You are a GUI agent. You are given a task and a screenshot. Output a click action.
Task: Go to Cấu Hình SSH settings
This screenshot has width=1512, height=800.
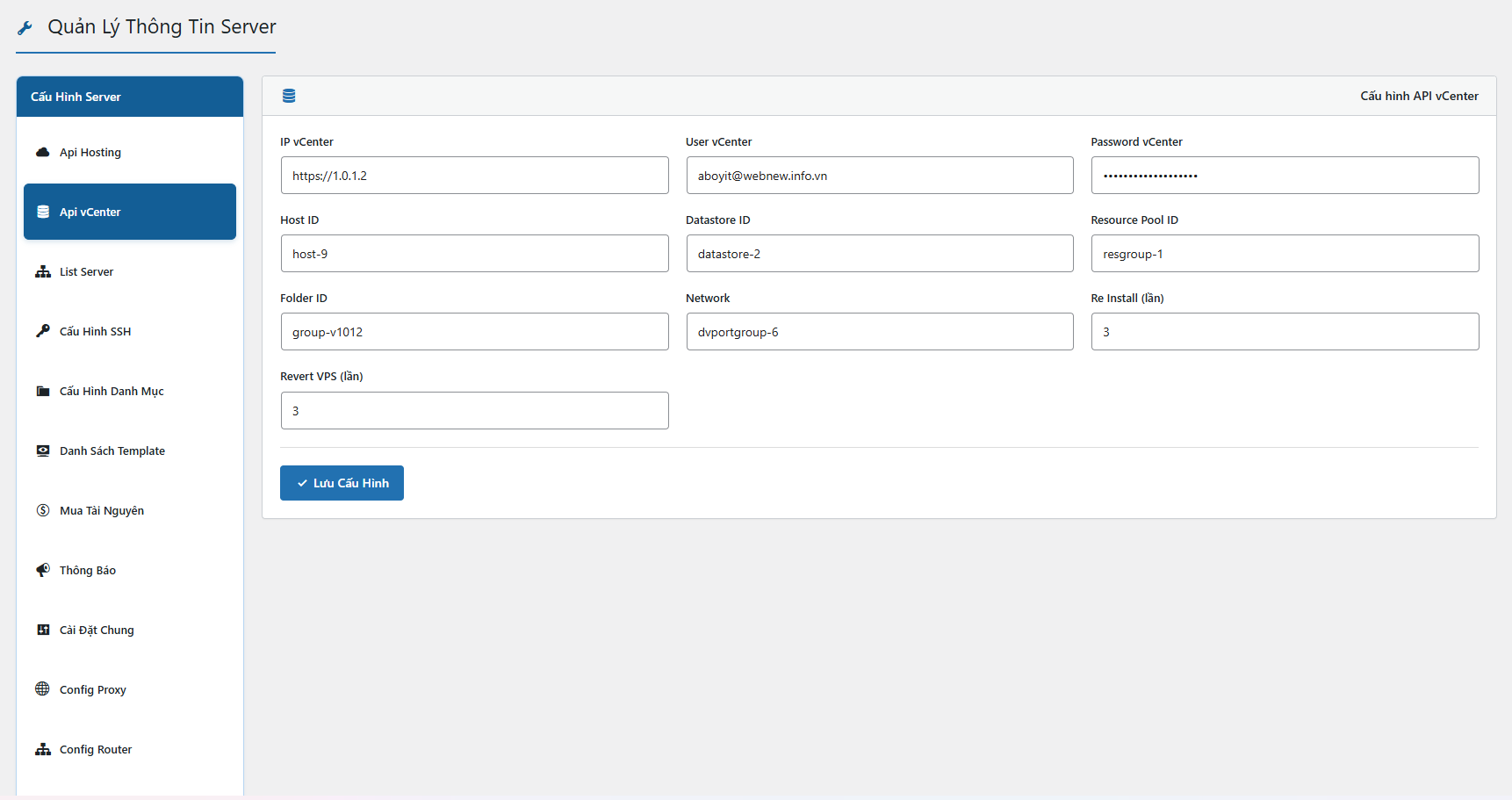click(130, 331)
